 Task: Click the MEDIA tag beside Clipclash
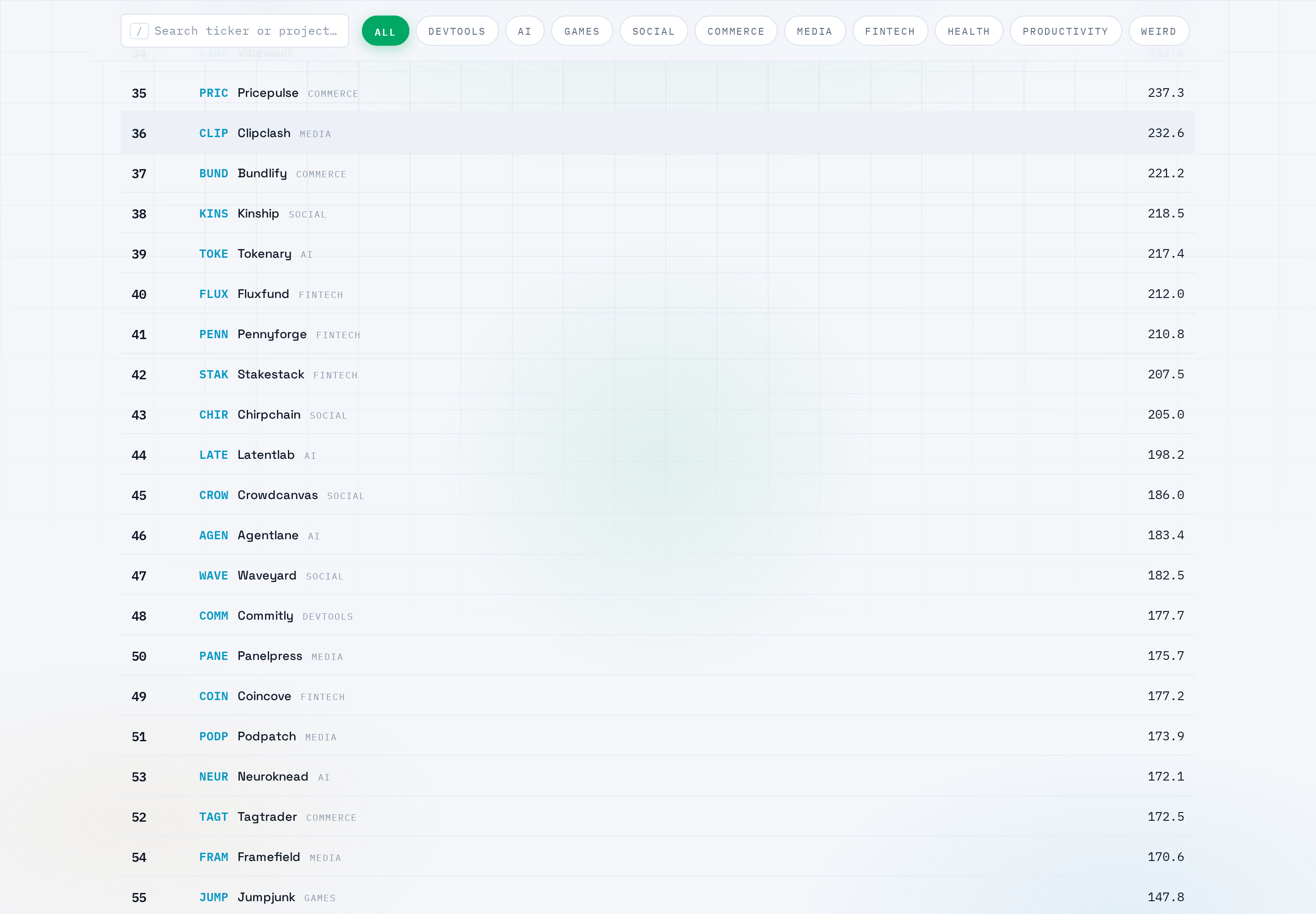click(x=316, y=134)
